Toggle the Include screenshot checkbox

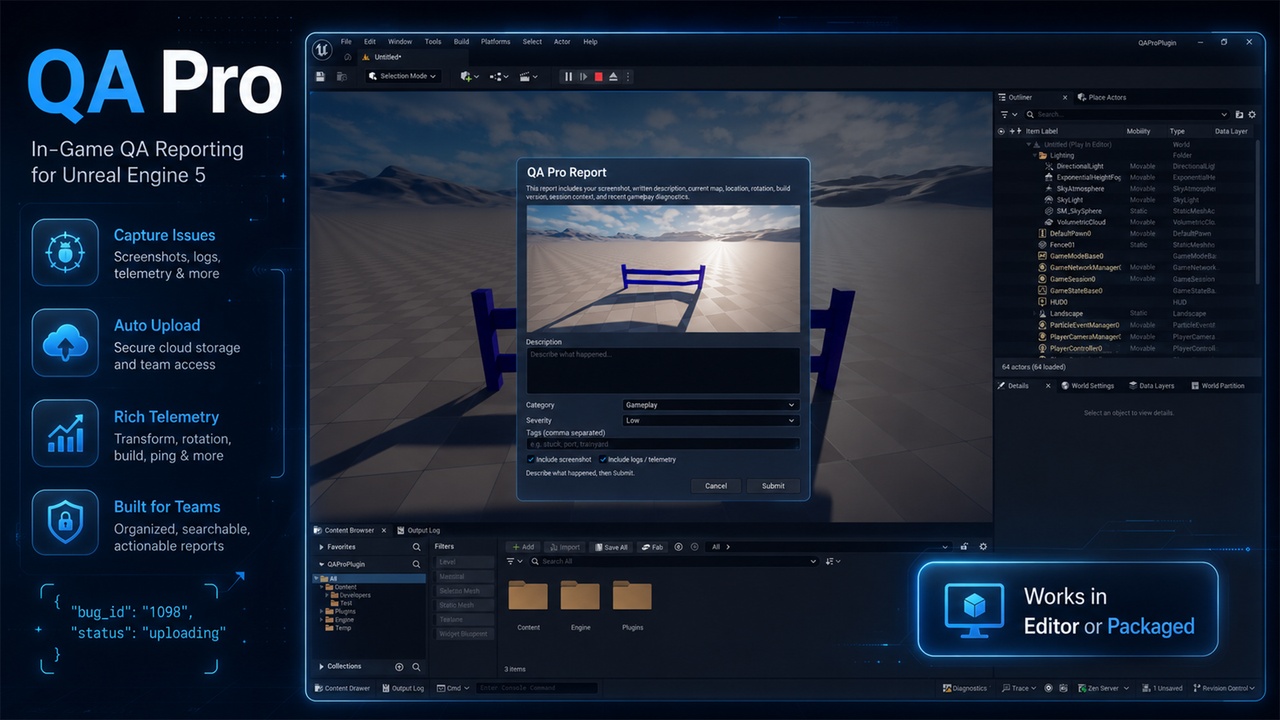(531, 460)
